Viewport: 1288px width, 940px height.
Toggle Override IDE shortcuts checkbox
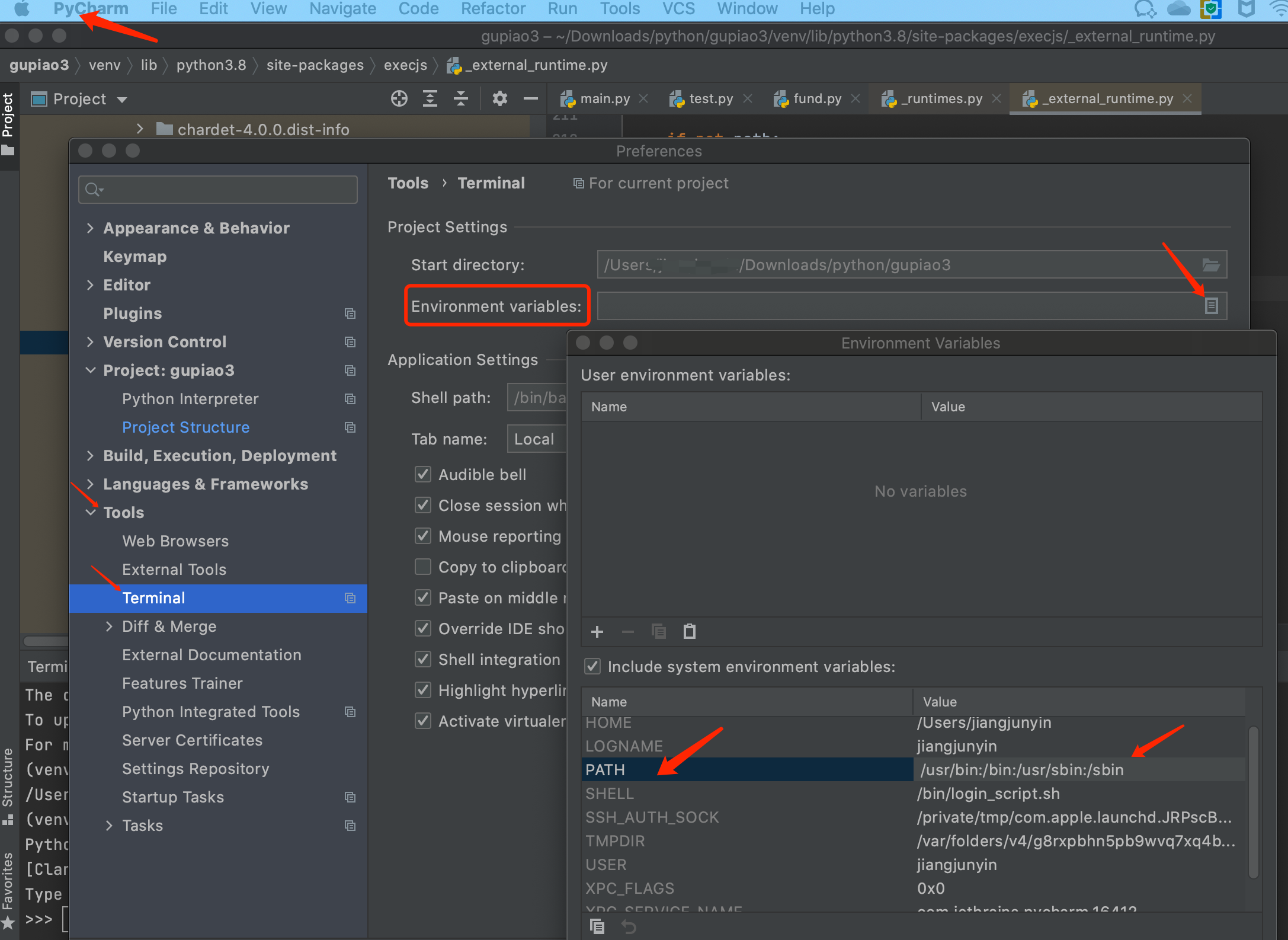(422, 628)
